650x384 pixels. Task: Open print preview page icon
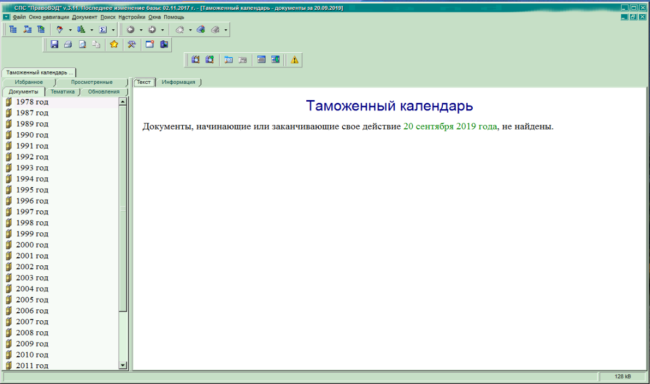pos(82,44)
